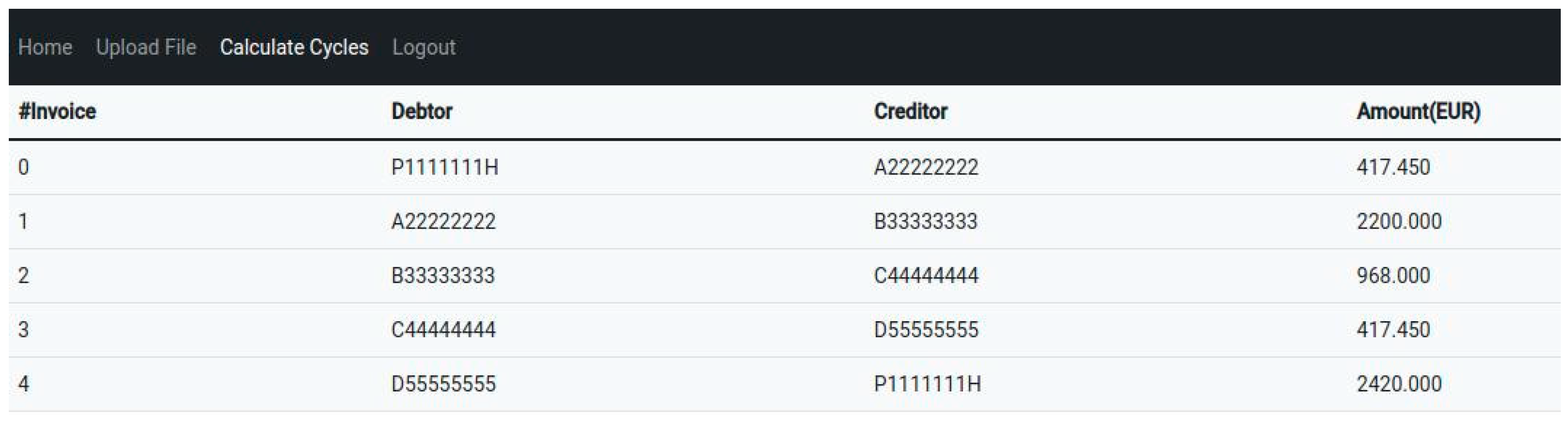Image resolution: width=1568 pixels, height=421 pixels.
Task: Click the Debtor column header
Action: [422, 112]
